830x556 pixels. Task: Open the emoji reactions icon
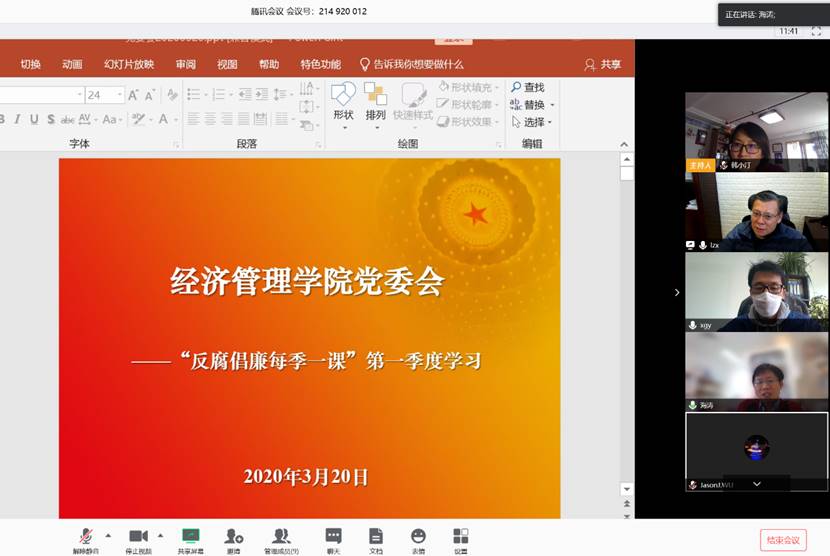click(x=418, y=537)
